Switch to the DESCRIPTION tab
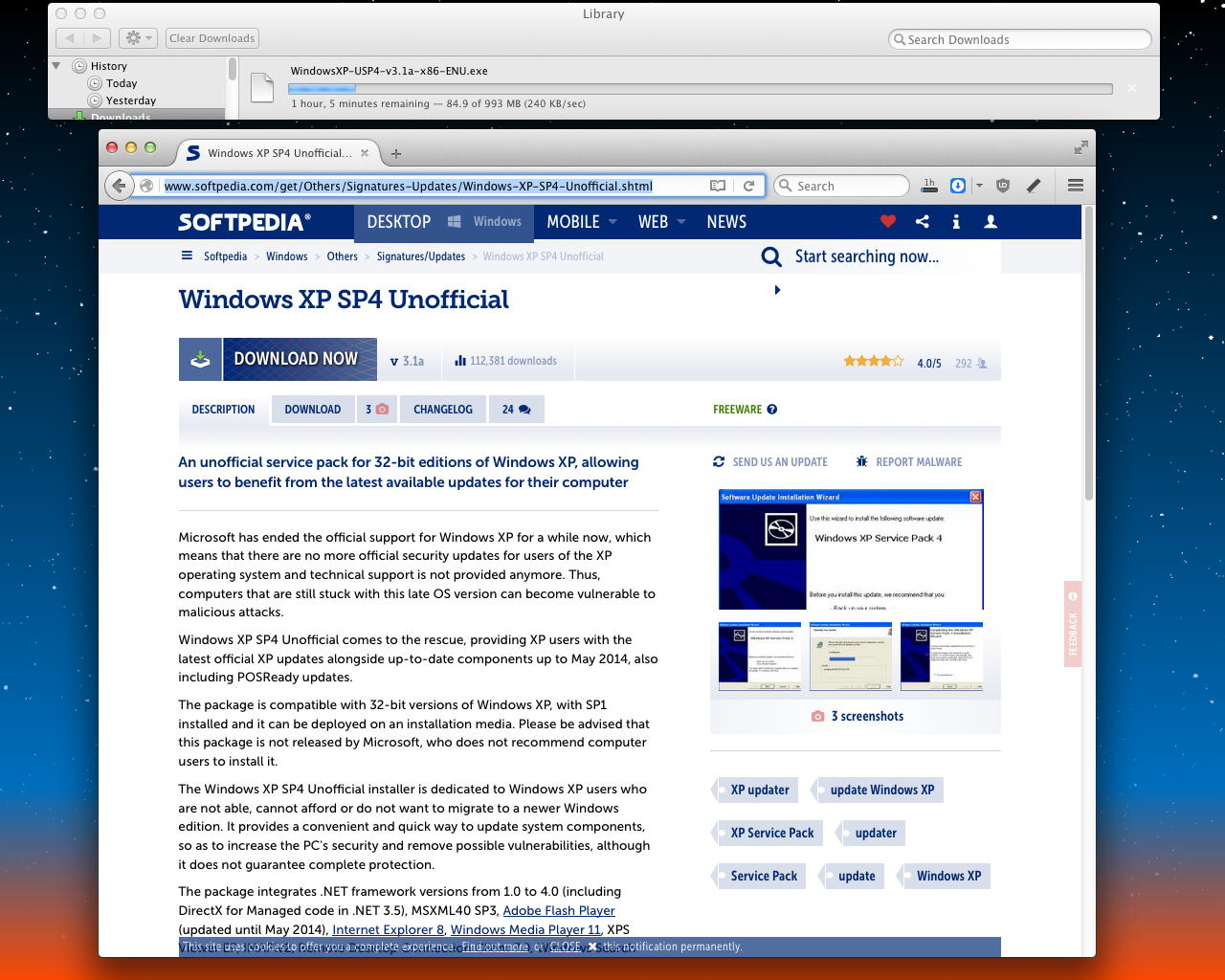Screen dimensions: 1225x980 (223, 410)
